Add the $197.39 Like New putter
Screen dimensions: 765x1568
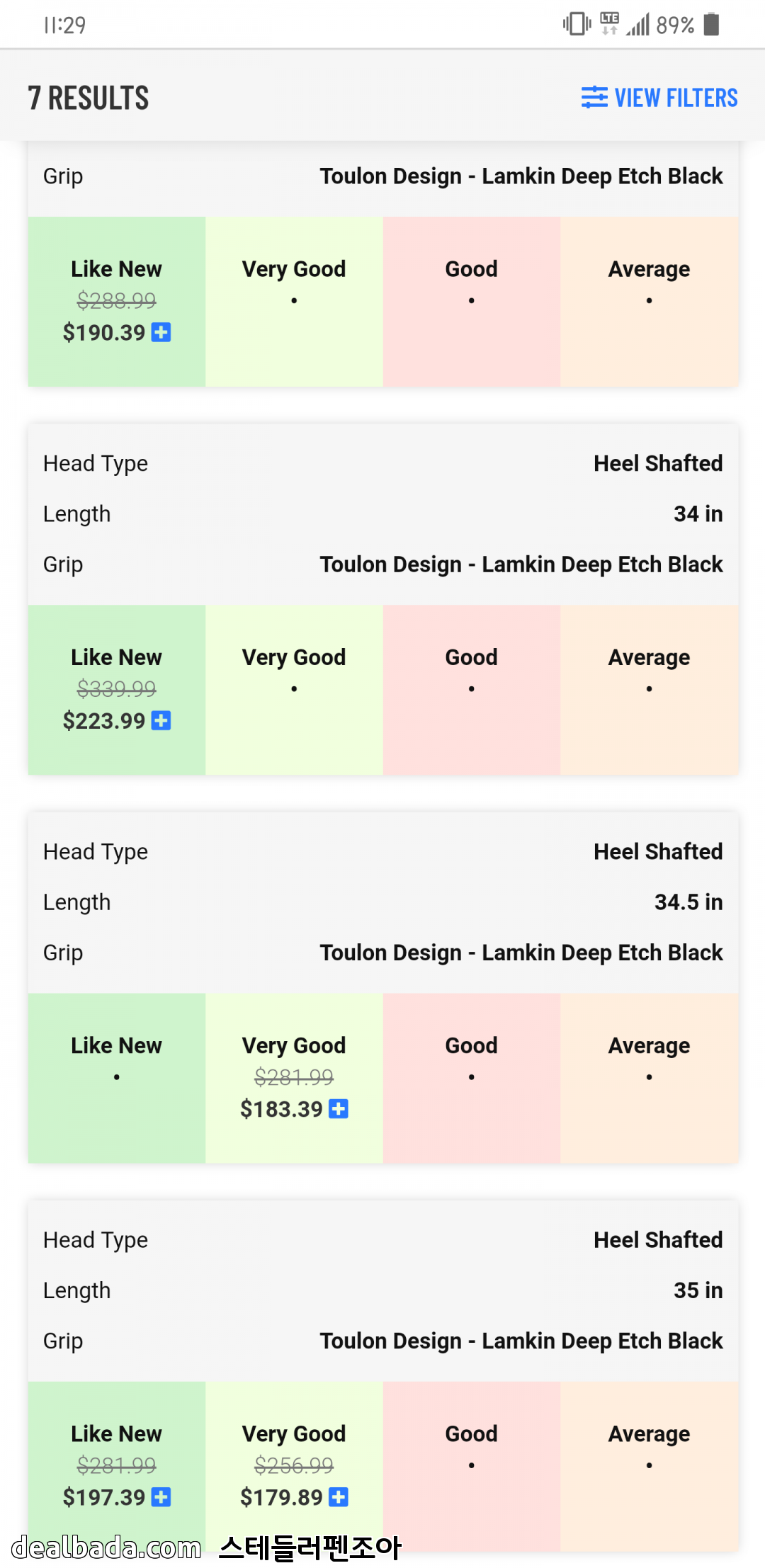[161, 1496]
